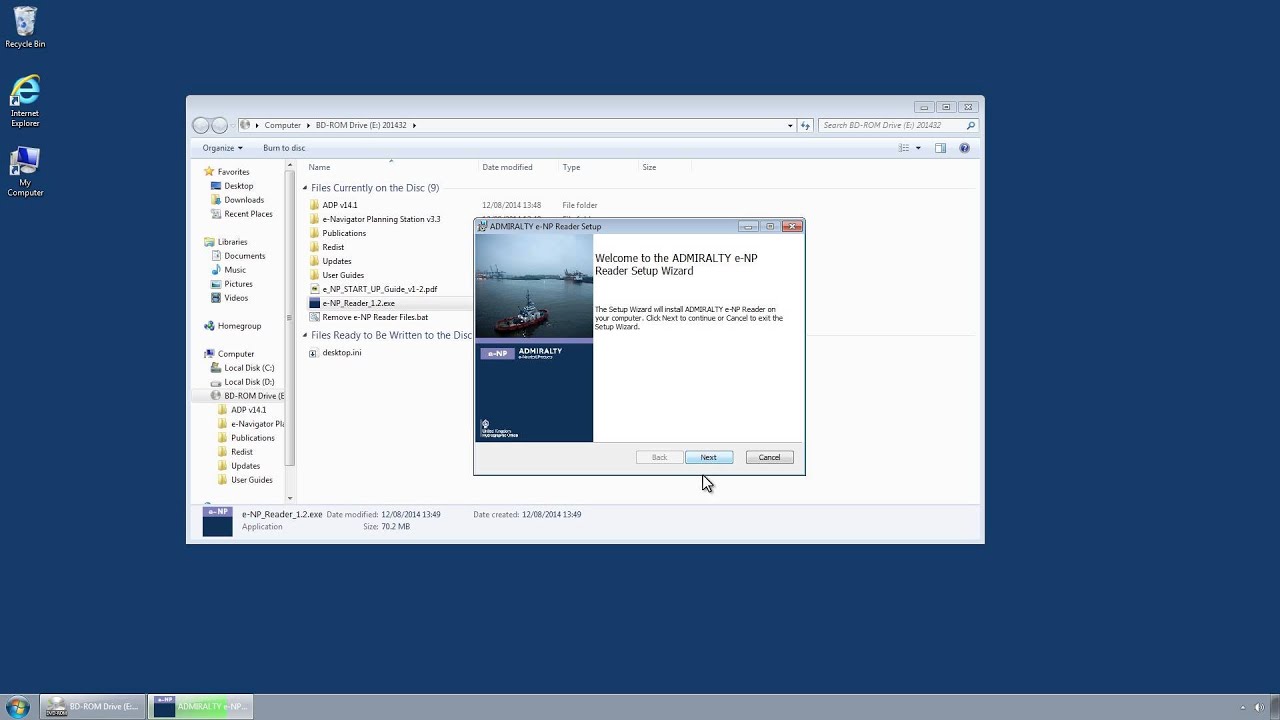
Task: Click the search magnifier icon in Explorer
Action: (970, 125)
